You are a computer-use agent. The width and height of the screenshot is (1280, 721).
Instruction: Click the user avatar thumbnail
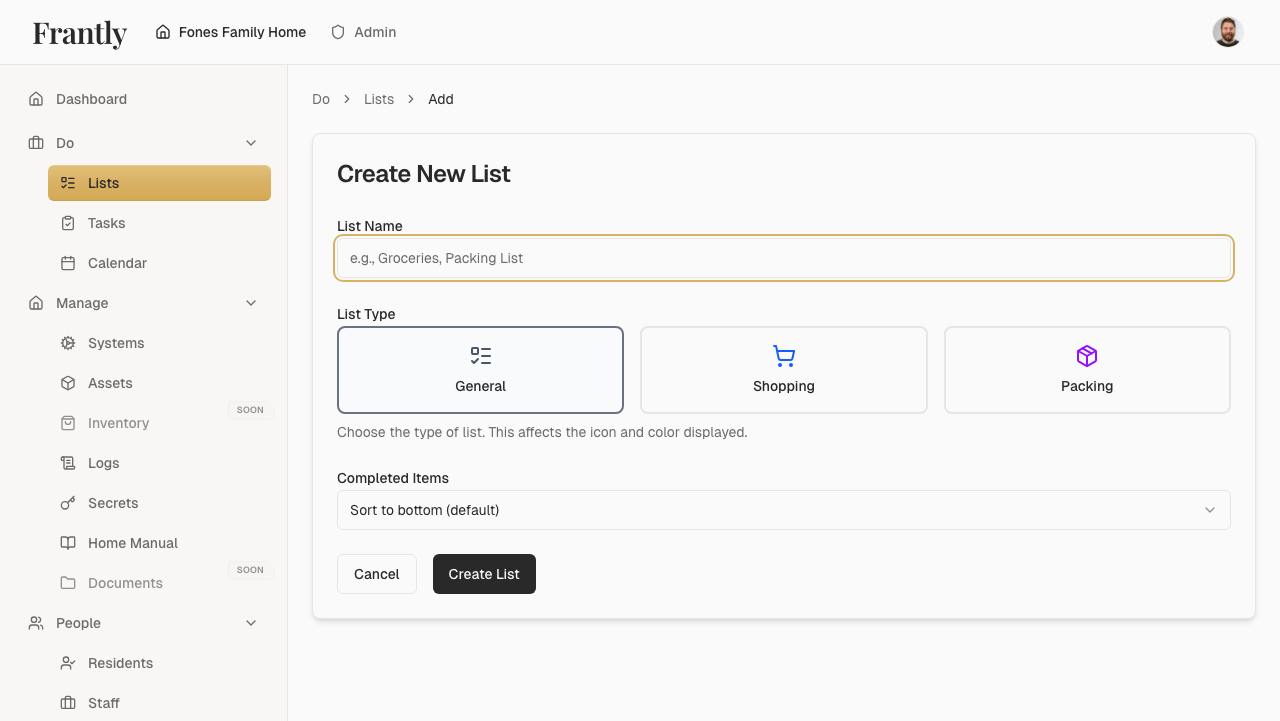point(1227,31)
